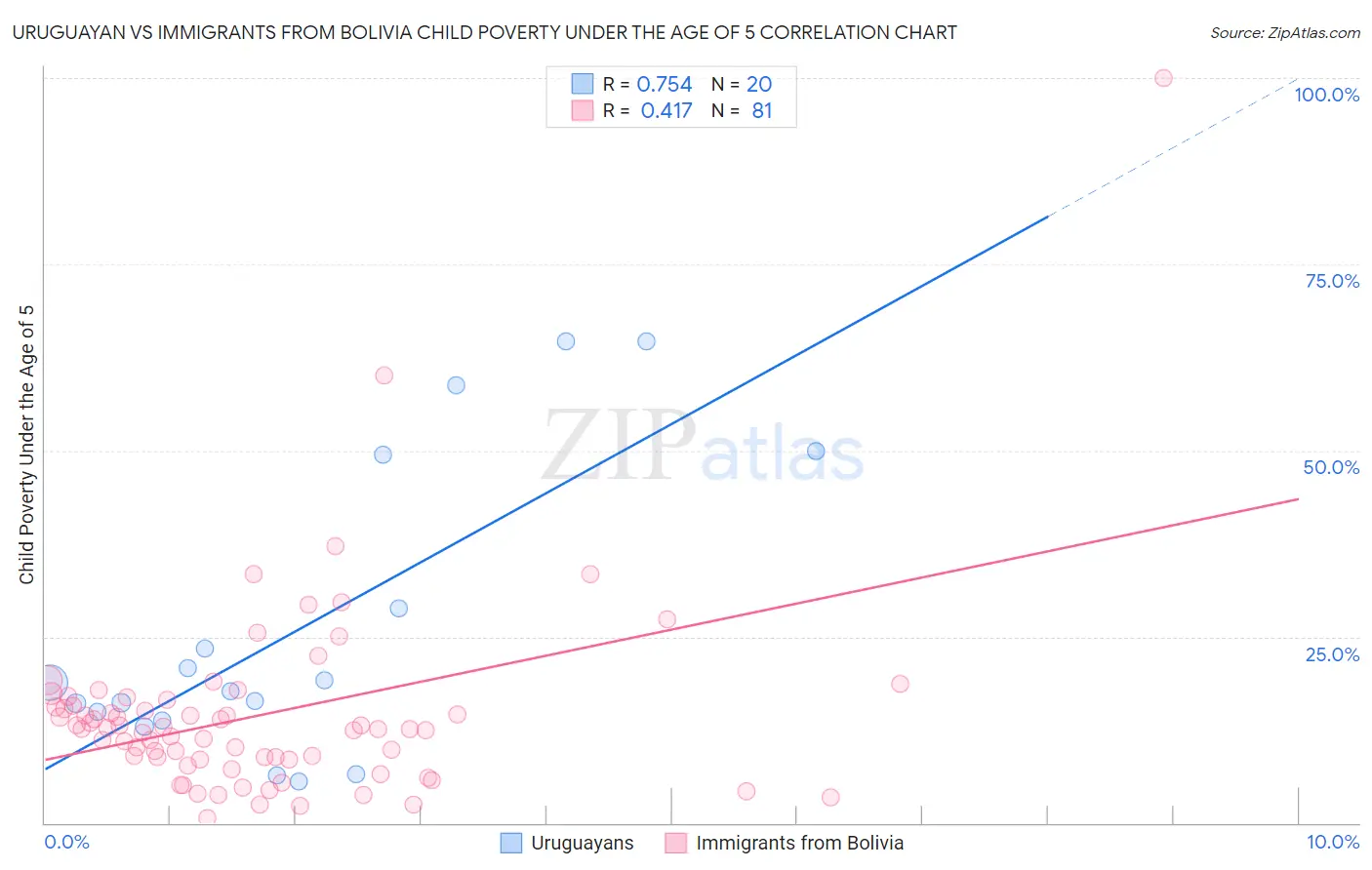1372x870 pixels.
Task: Click the blue Uruguayans legend swatch at bottom
Action: (x=510, y=843)
